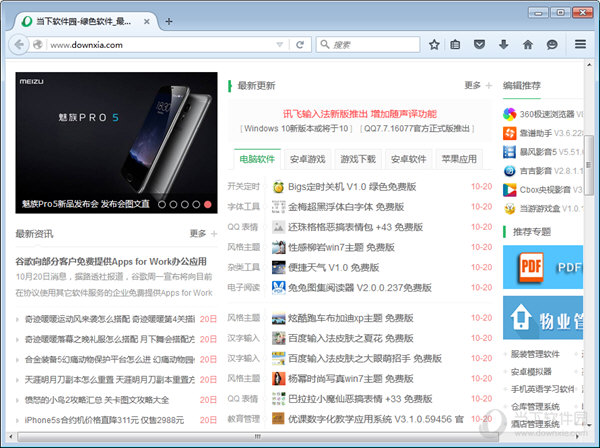Screen dimensions: 600x448
Task: Select the fourth carousel dot on banner
Action: coord(196,204)
